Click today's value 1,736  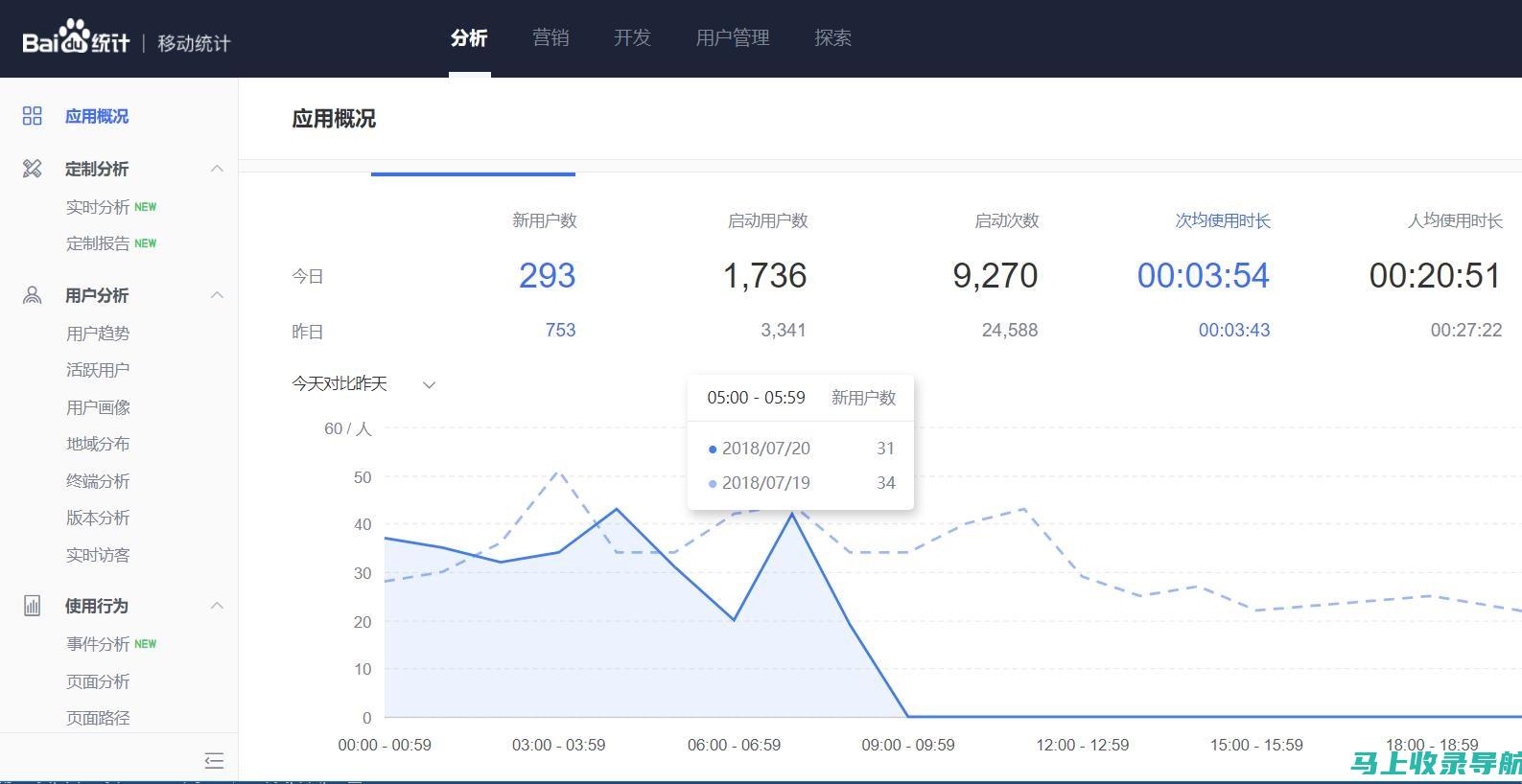[764, 276]
